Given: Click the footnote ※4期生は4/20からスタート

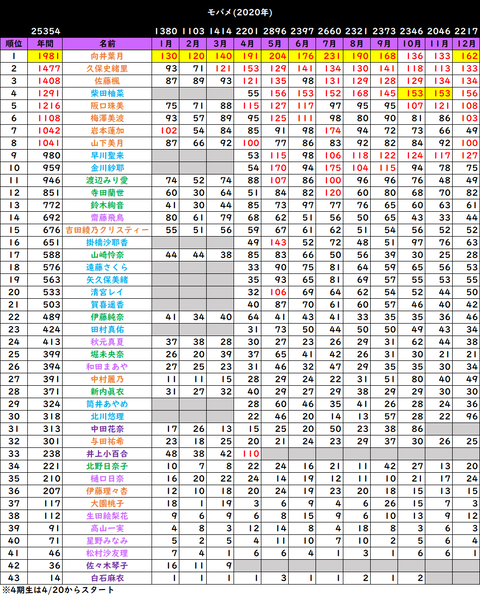Looking at the screenshot, I should [x=58, y=590].
